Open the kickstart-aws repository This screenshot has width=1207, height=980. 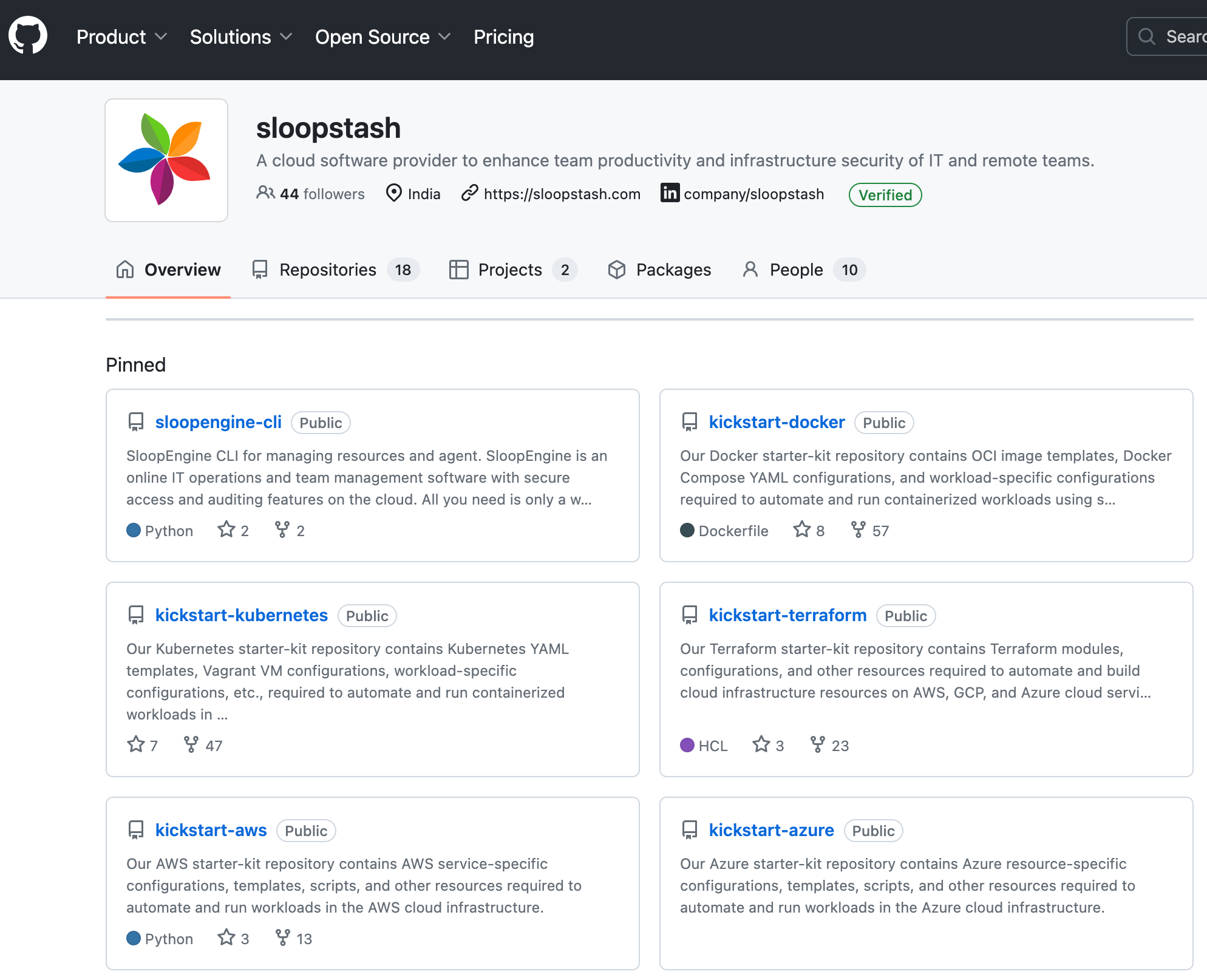click(211, 830)
